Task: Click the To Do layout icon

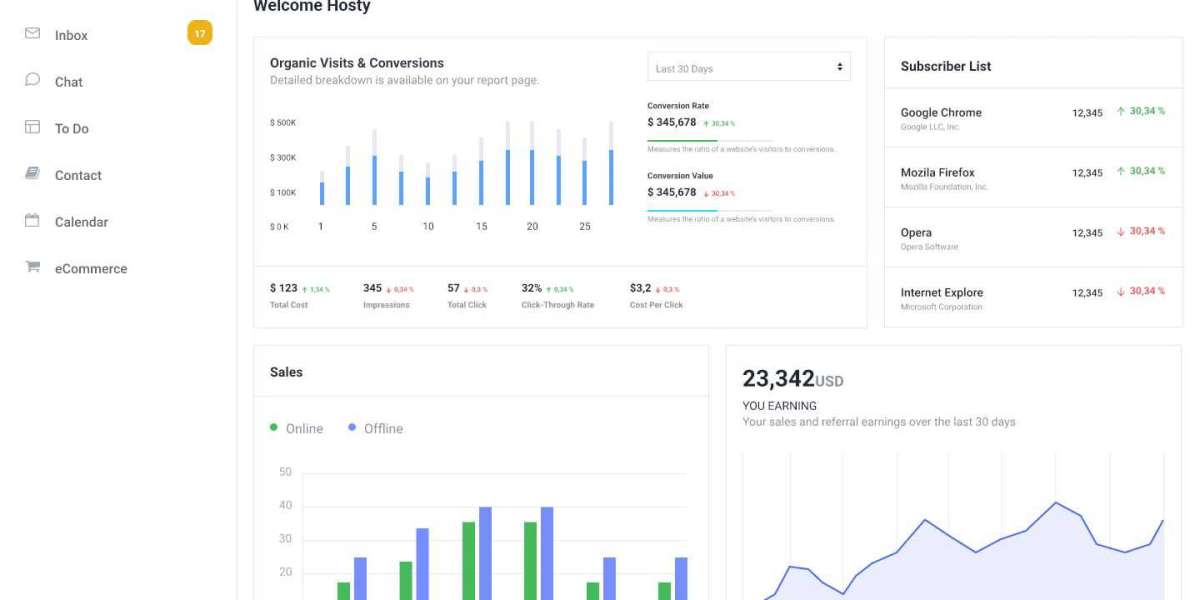Action: (33, 127)
